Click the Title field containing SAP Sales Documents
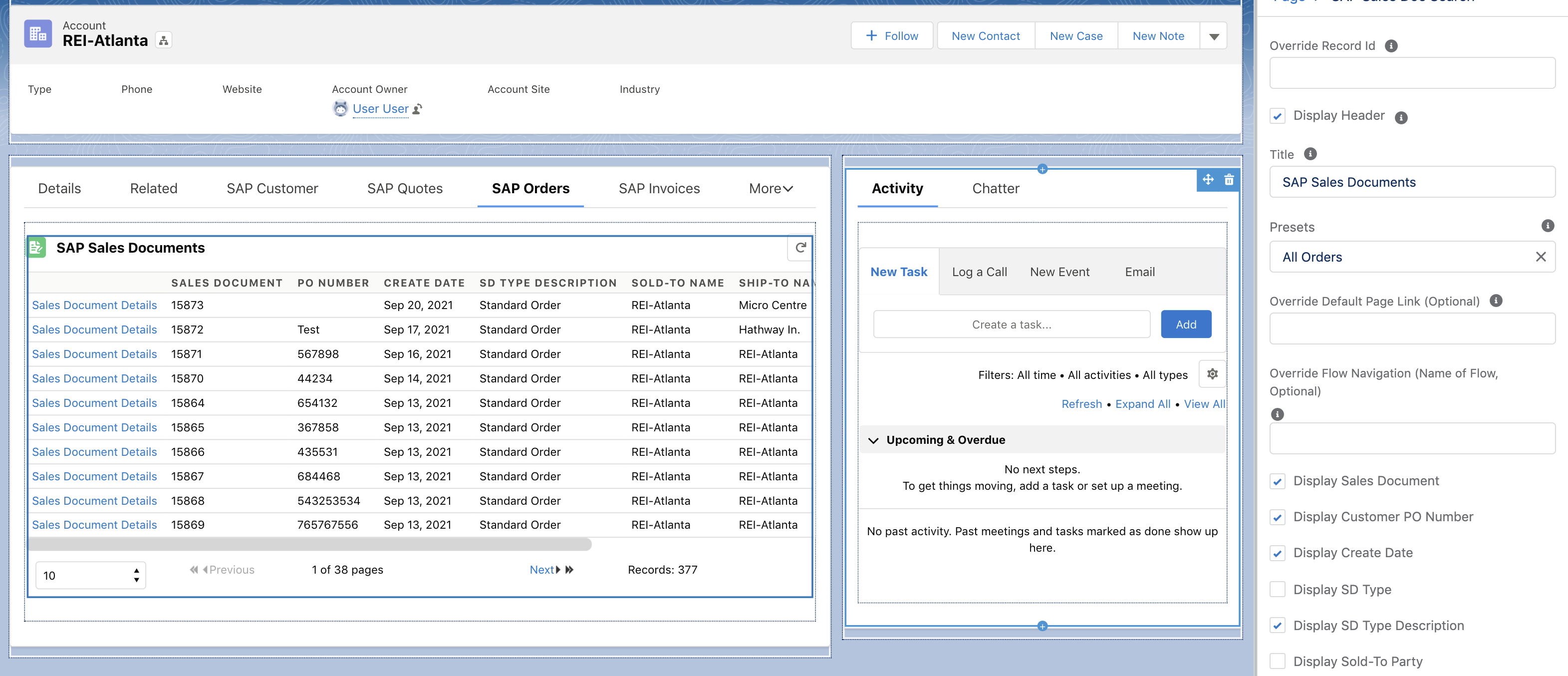Screen dimensions: 1568x676 [x=1412, y=182]
